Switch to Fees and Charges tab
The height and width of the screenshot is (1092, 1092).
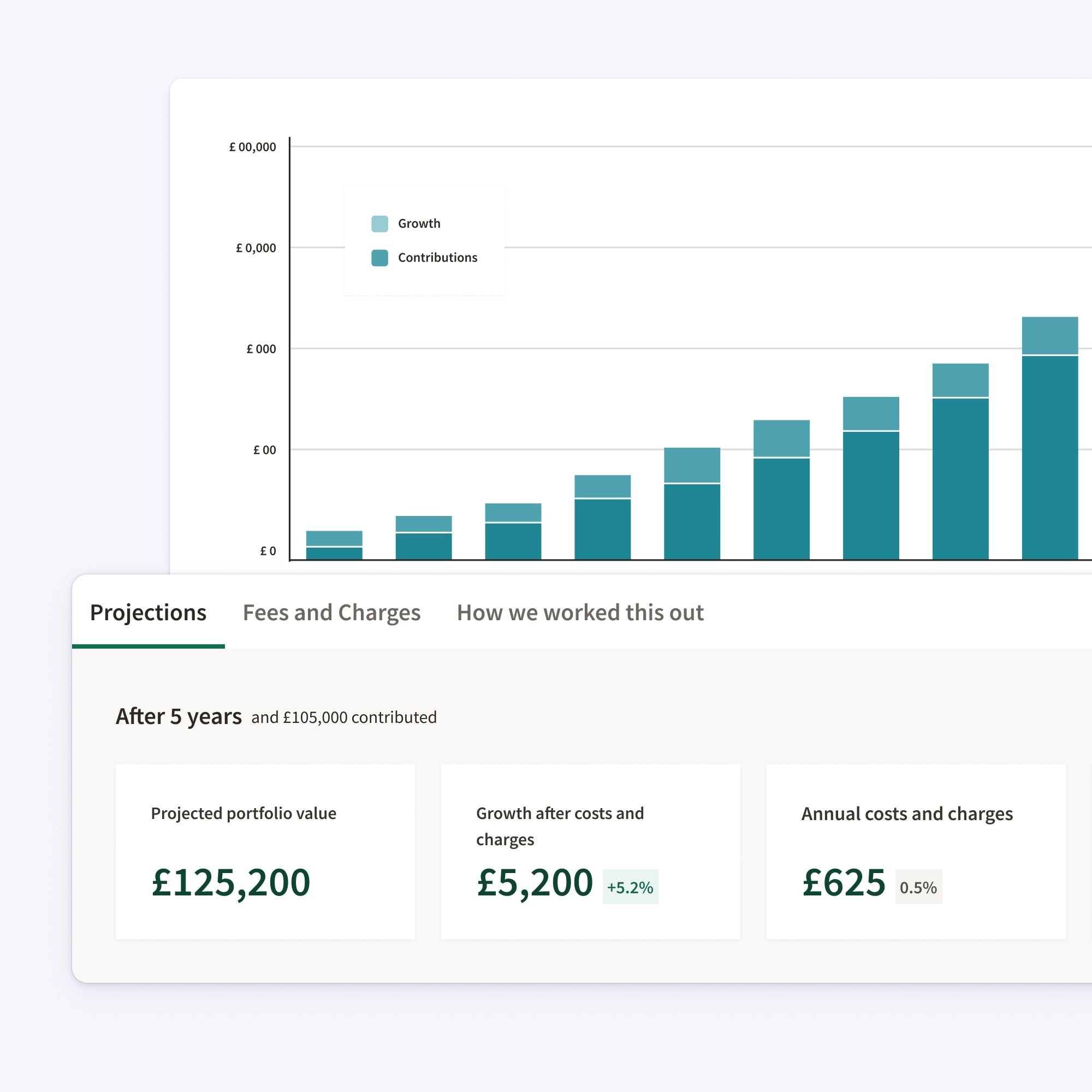331,613
